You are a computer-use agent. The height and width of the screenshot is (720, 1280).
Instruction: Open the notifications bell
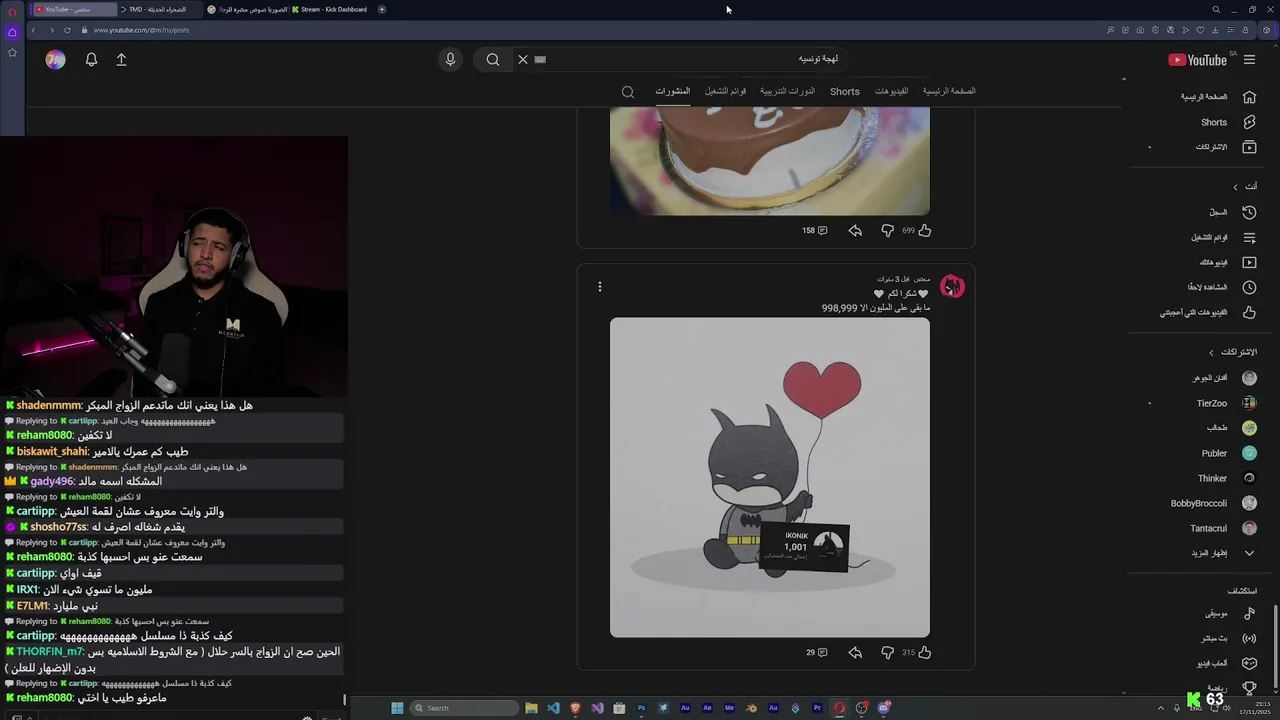pos(91,60)
